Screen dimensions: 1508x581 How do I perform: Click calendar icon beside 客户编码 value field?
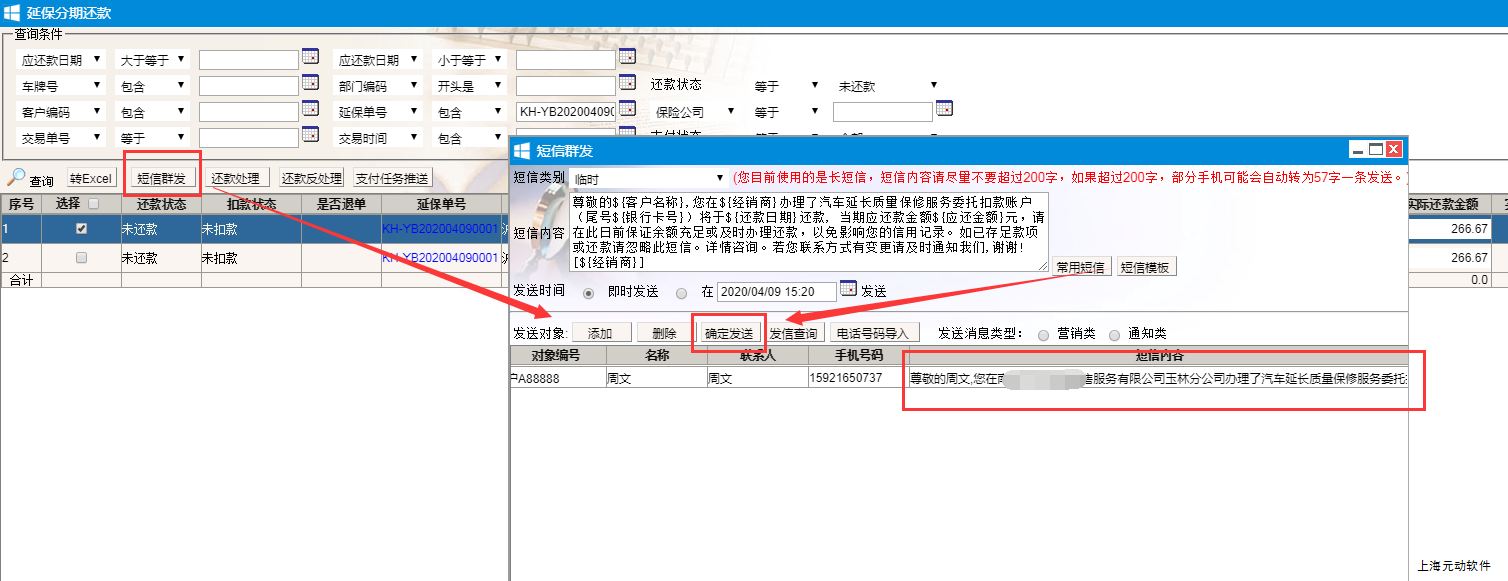coord(310,110)
